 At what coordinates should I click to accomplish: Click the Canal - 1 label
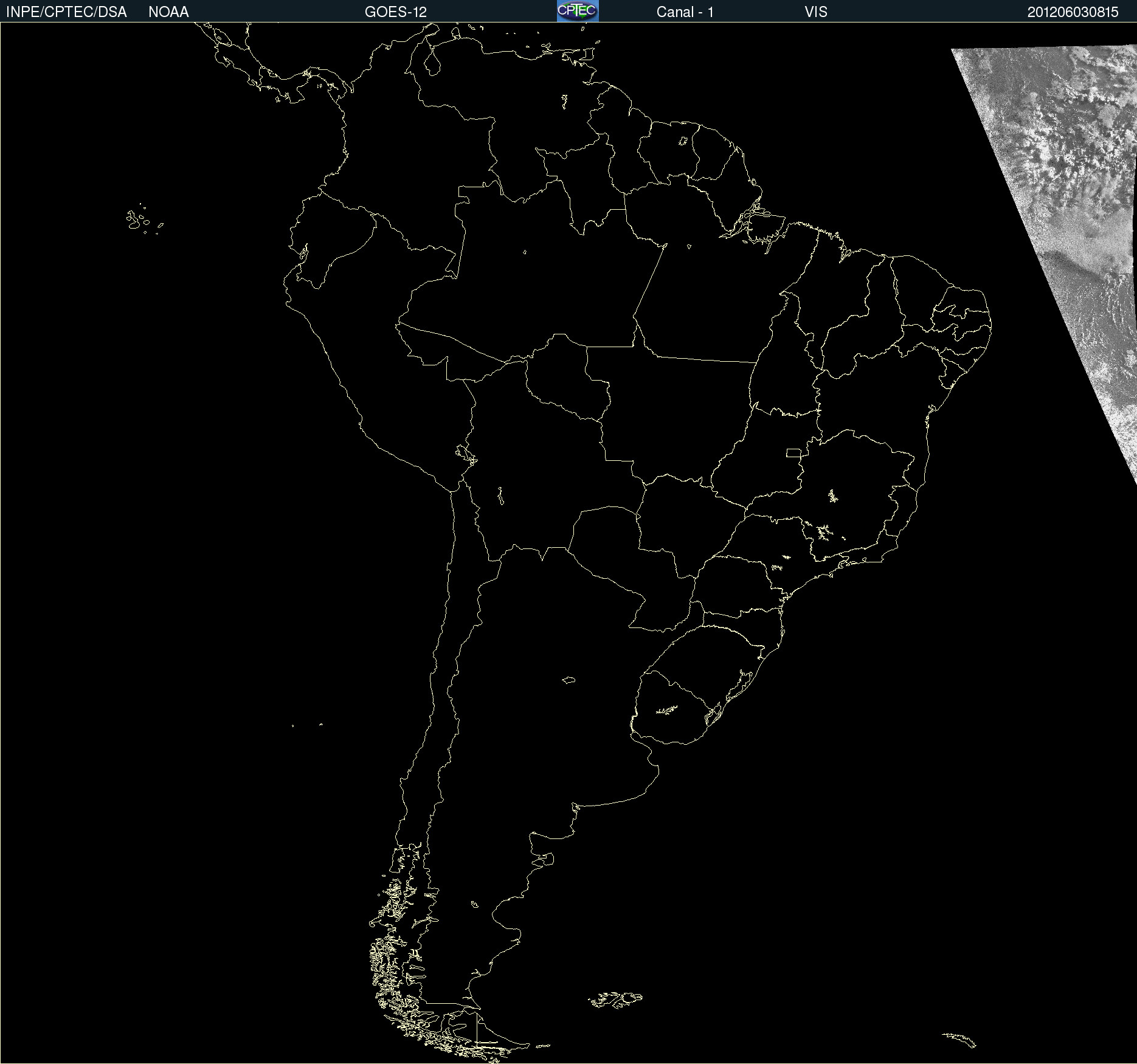(x=685, y=12)
